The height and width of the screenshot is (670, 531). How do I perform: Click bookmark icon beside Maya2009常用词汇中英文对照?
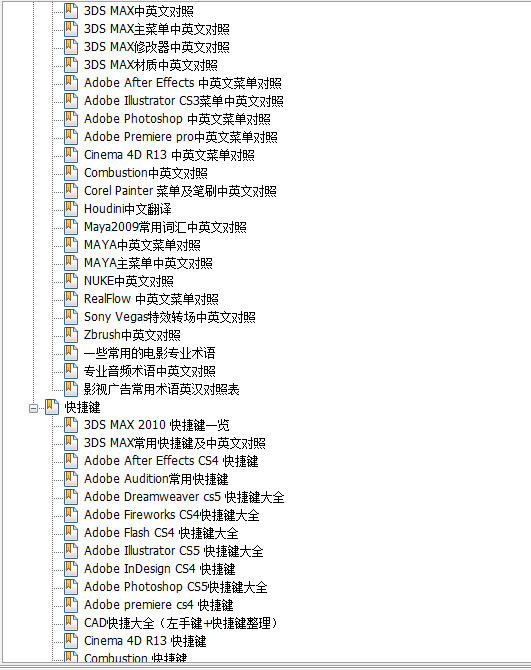coord(71,227)
